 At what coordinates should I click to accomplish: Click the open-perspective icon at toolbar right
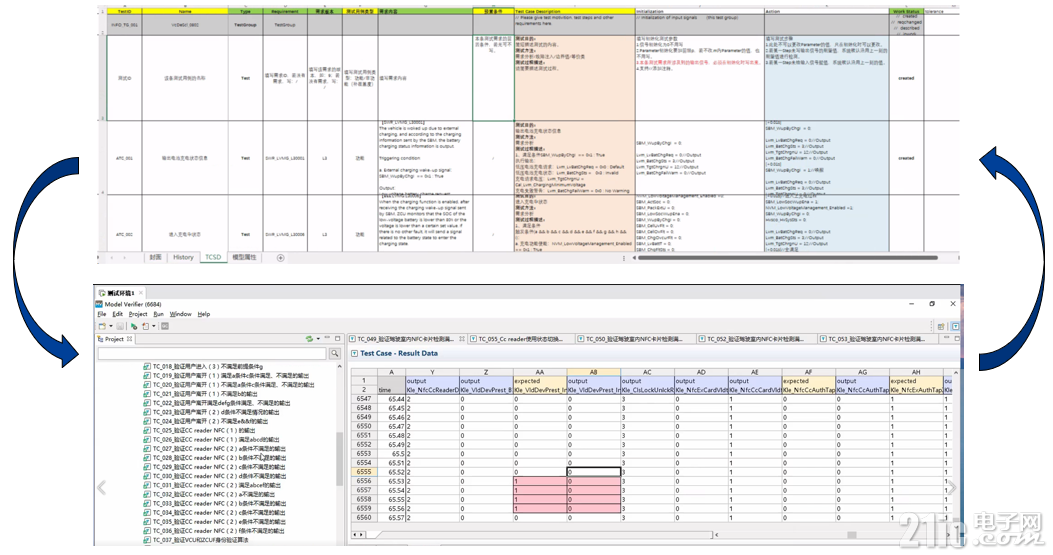[941, 327]
